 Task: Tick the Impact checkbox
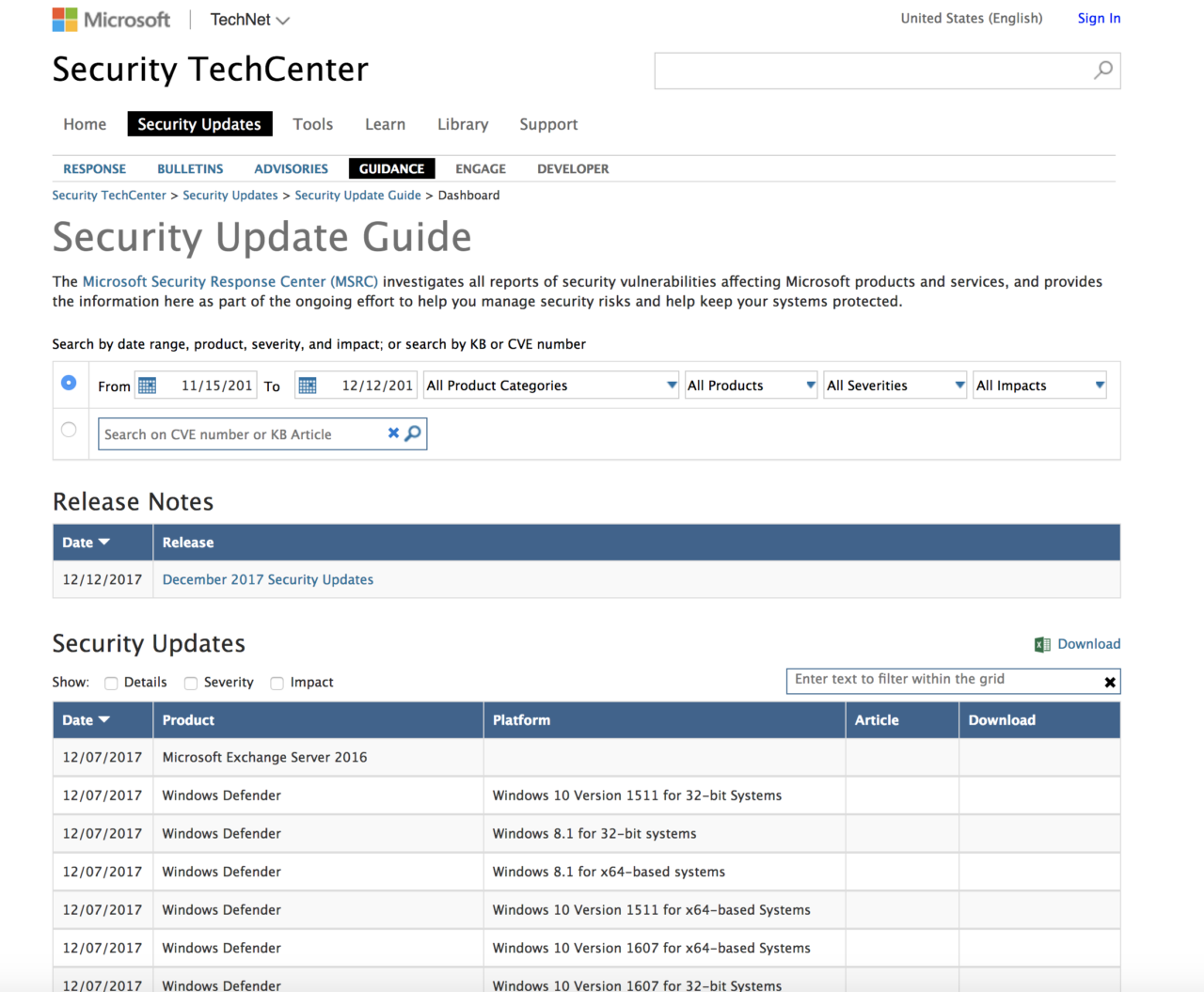pos(277,684)
